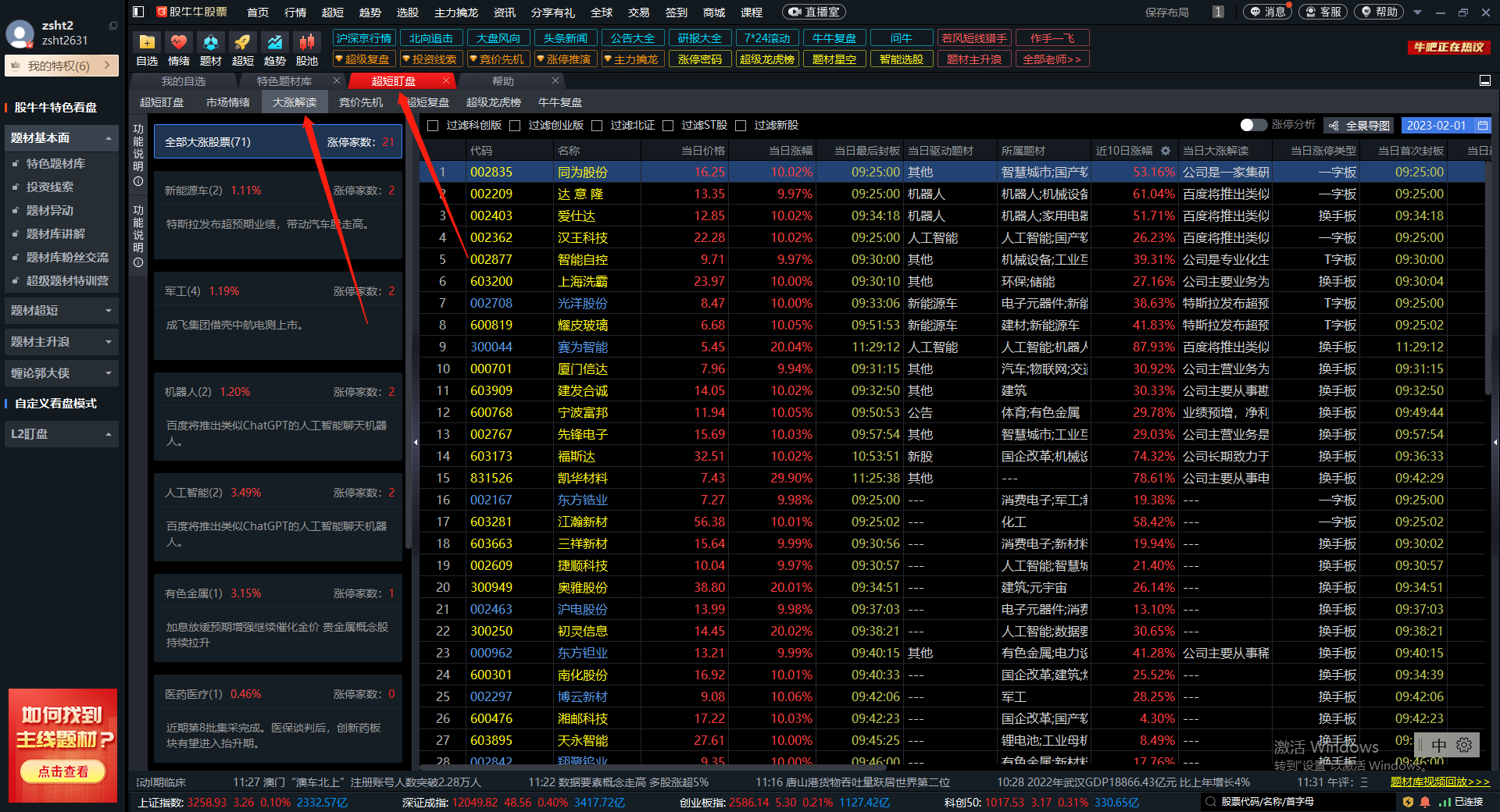Check 过滤ST股 filter

[668, 125]
